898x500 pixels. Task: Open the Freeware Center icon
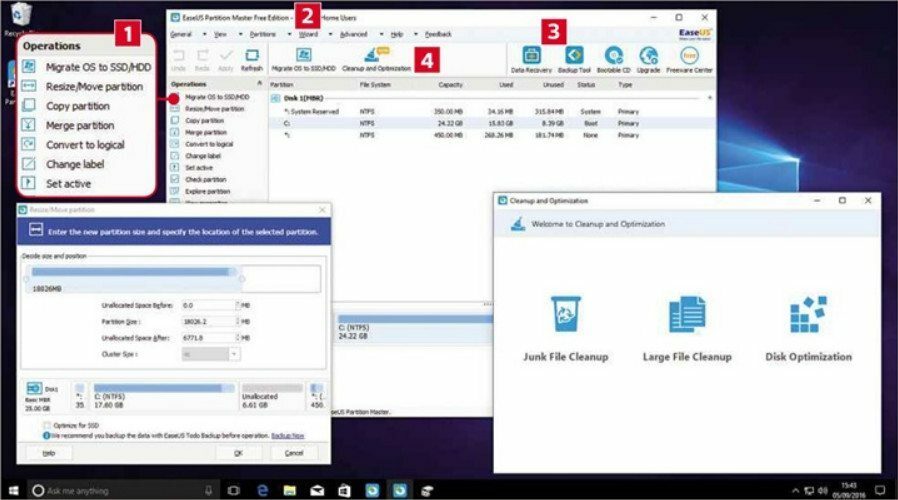[689, 56]
